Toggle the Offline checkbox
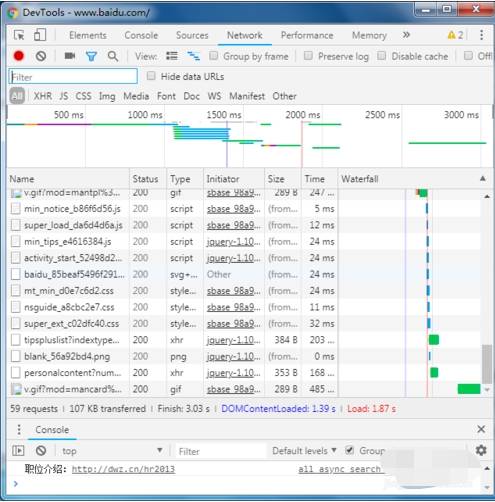 [x=468, y=56]
